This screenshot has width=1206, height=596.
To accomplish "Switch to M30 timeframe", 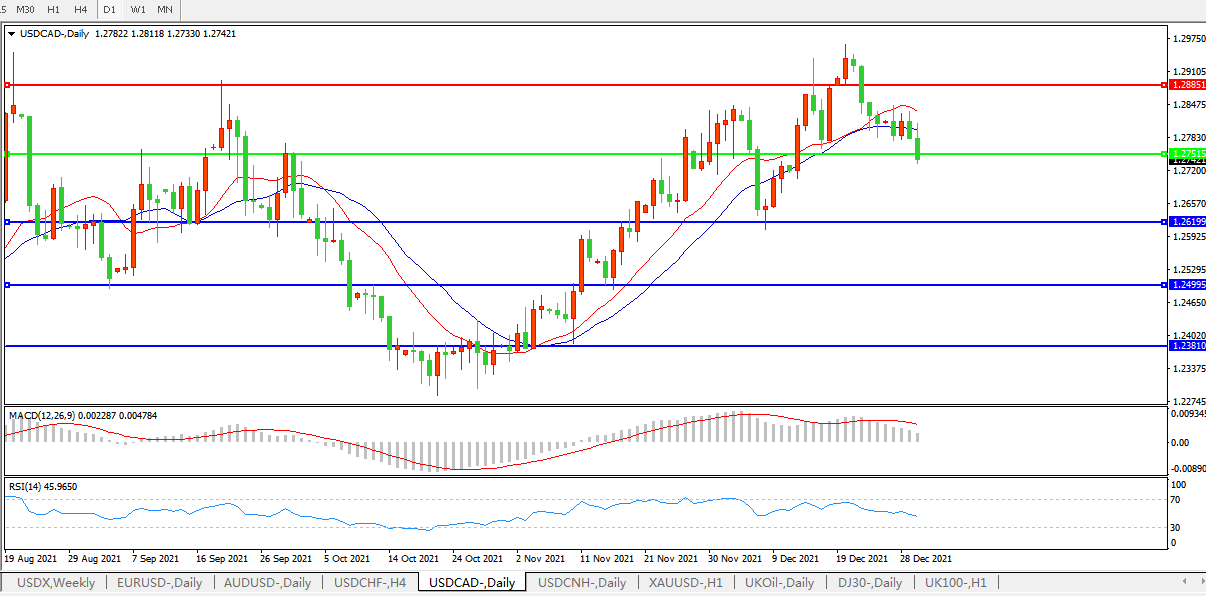I will [27, 9].
